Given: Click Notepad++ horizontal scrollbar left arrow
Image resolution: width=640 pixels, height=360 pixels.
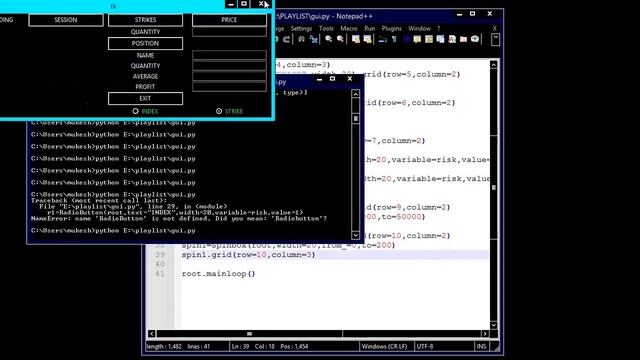Looking at the screenshot, I should pyautogui.click(x=151, y=333).
